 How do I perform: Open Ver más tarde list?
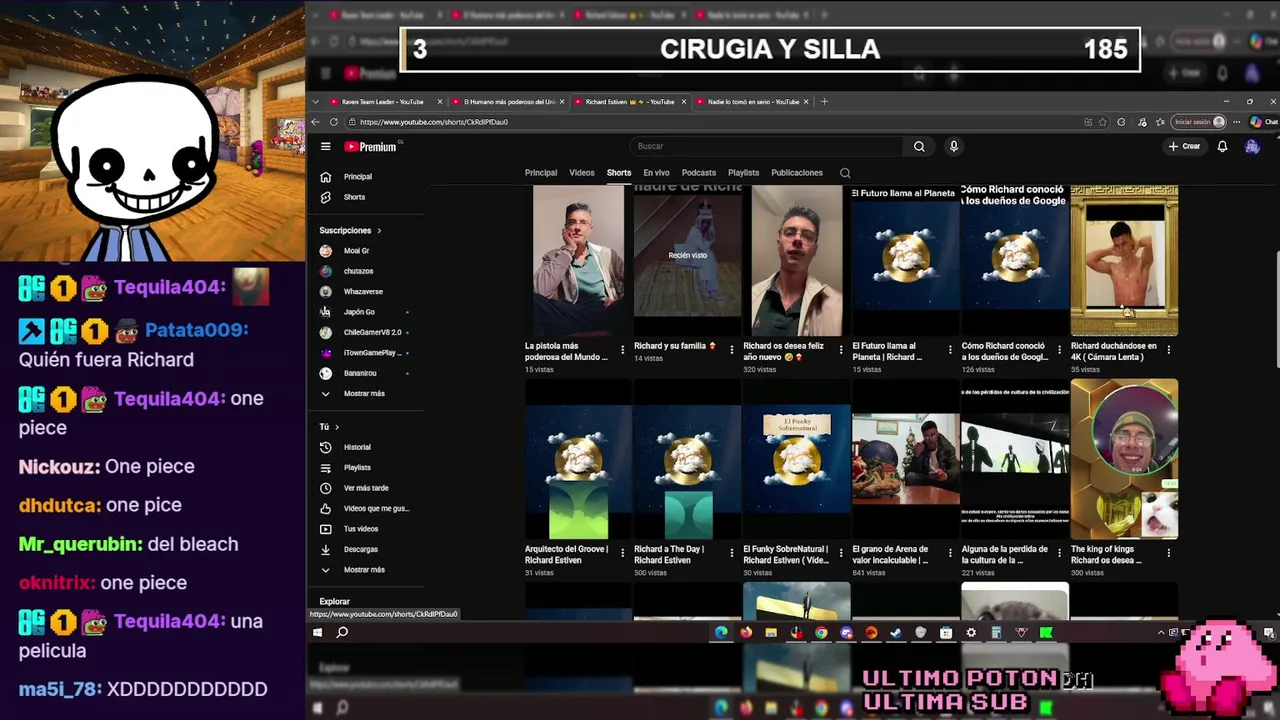coord(355,488)
